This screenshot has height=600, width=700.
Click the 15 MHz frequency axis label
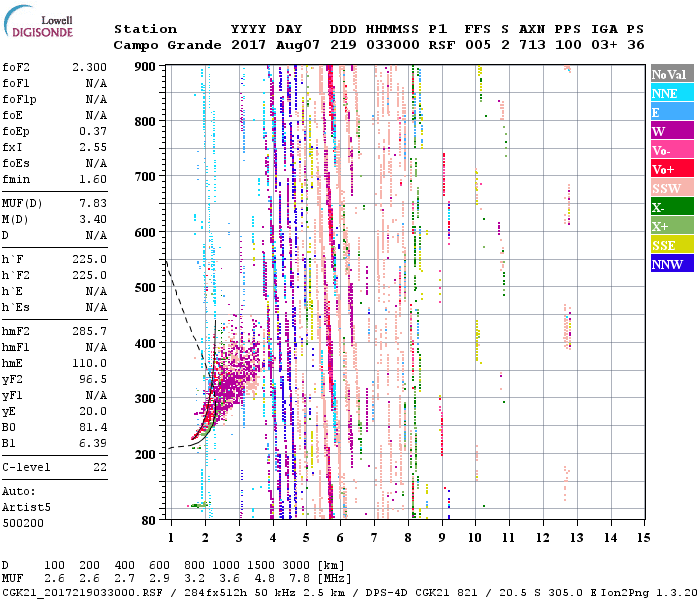(x=644, y=538)
